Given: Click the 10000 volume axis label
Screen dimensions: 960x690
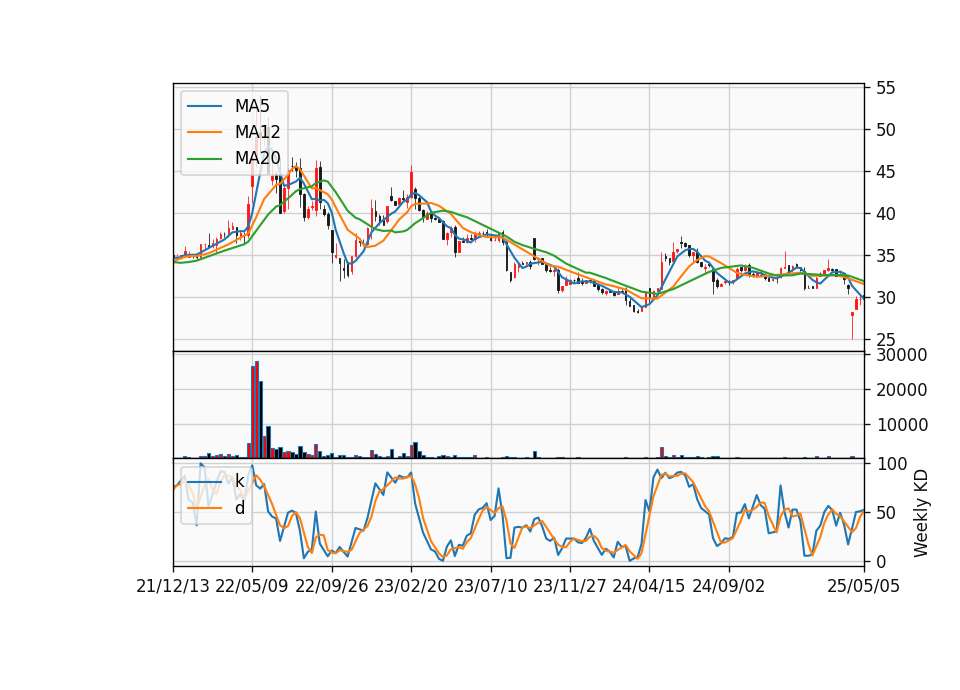Looking at the screenshot, I should pos(901,425).
